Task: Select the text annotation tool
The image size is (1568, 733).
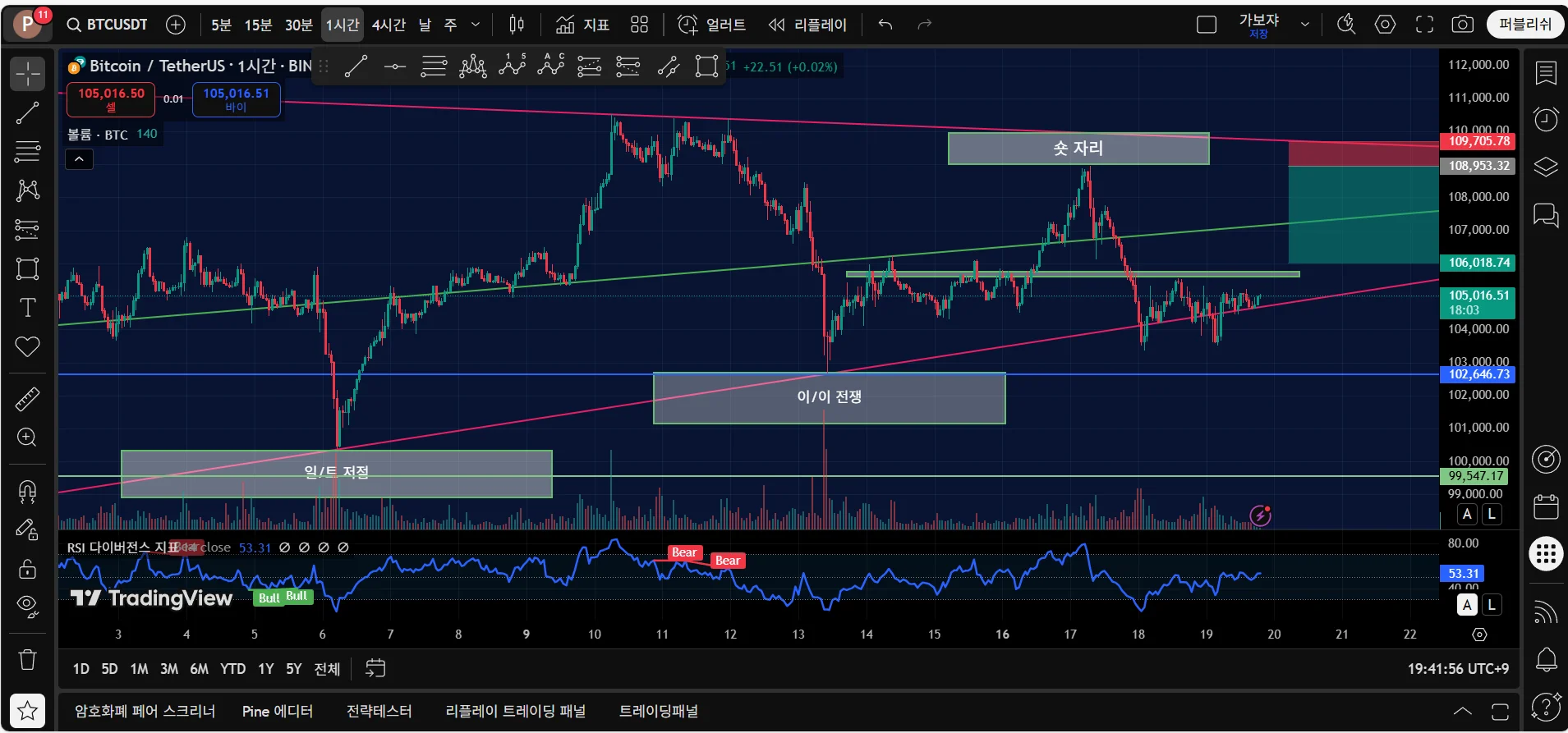Action: tap(28, 308)
